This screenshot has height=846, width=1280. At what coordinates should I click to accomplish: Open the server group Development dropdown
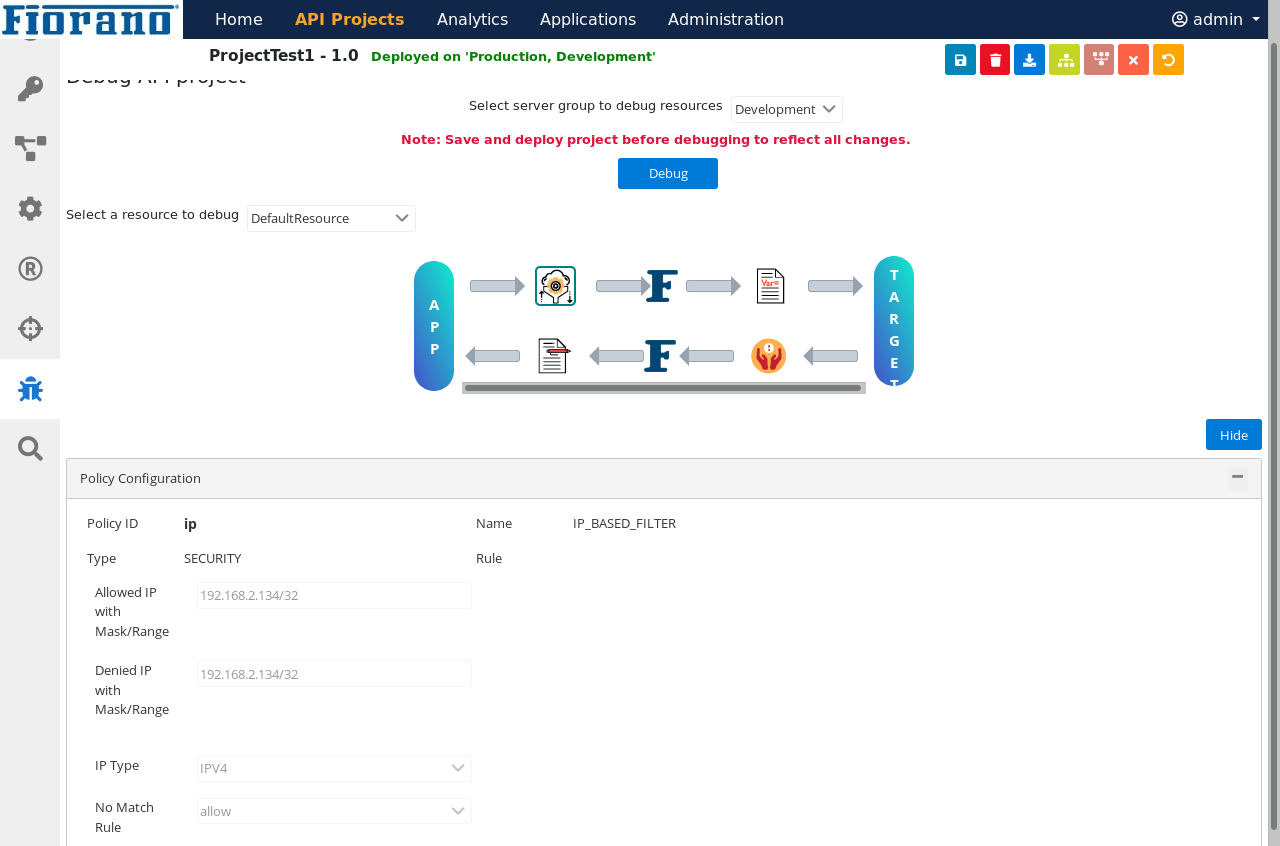click(x=786, y=110)
